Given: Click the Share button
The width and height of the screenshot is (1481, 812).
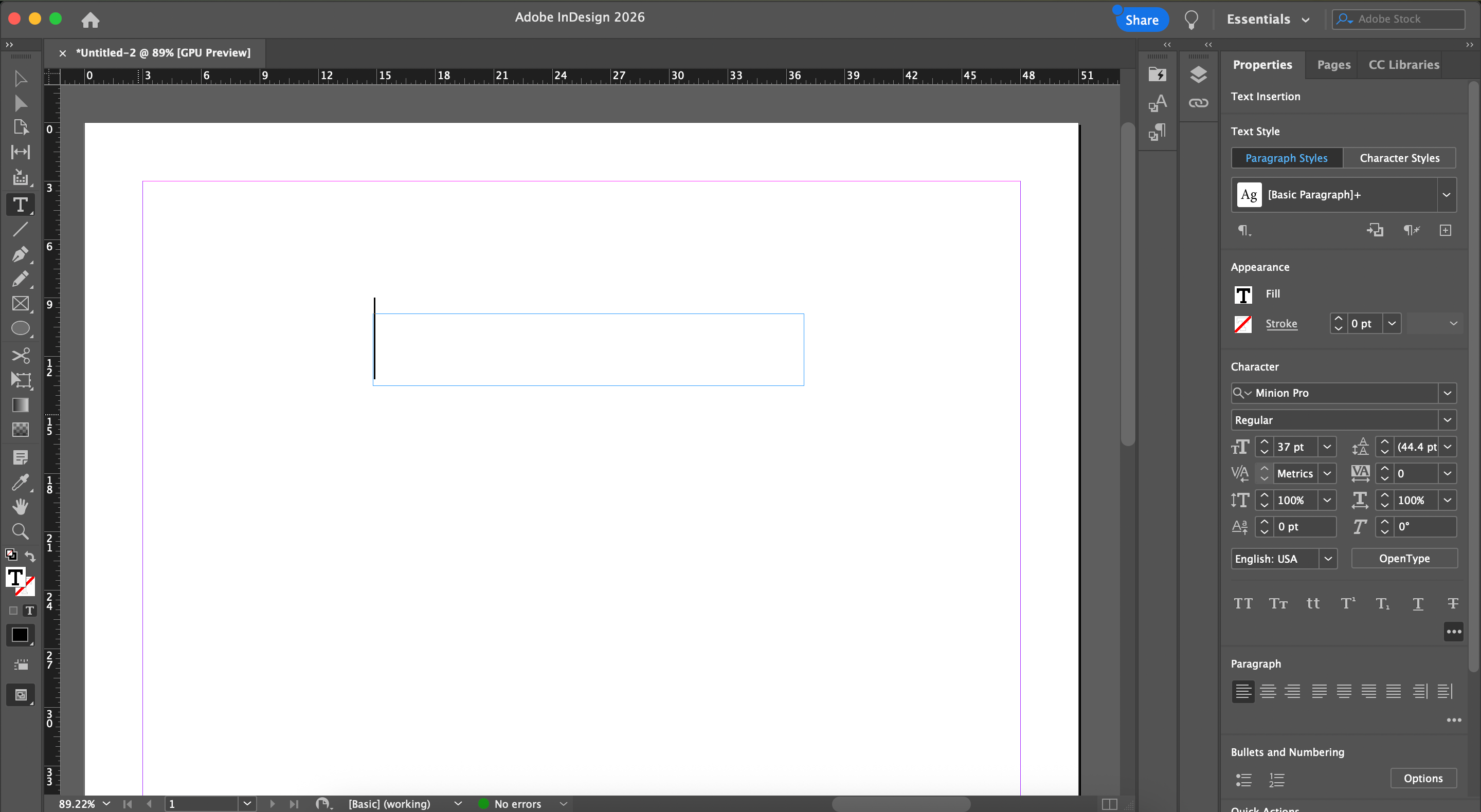Looking at the screenshot, I should [1141, 20].
